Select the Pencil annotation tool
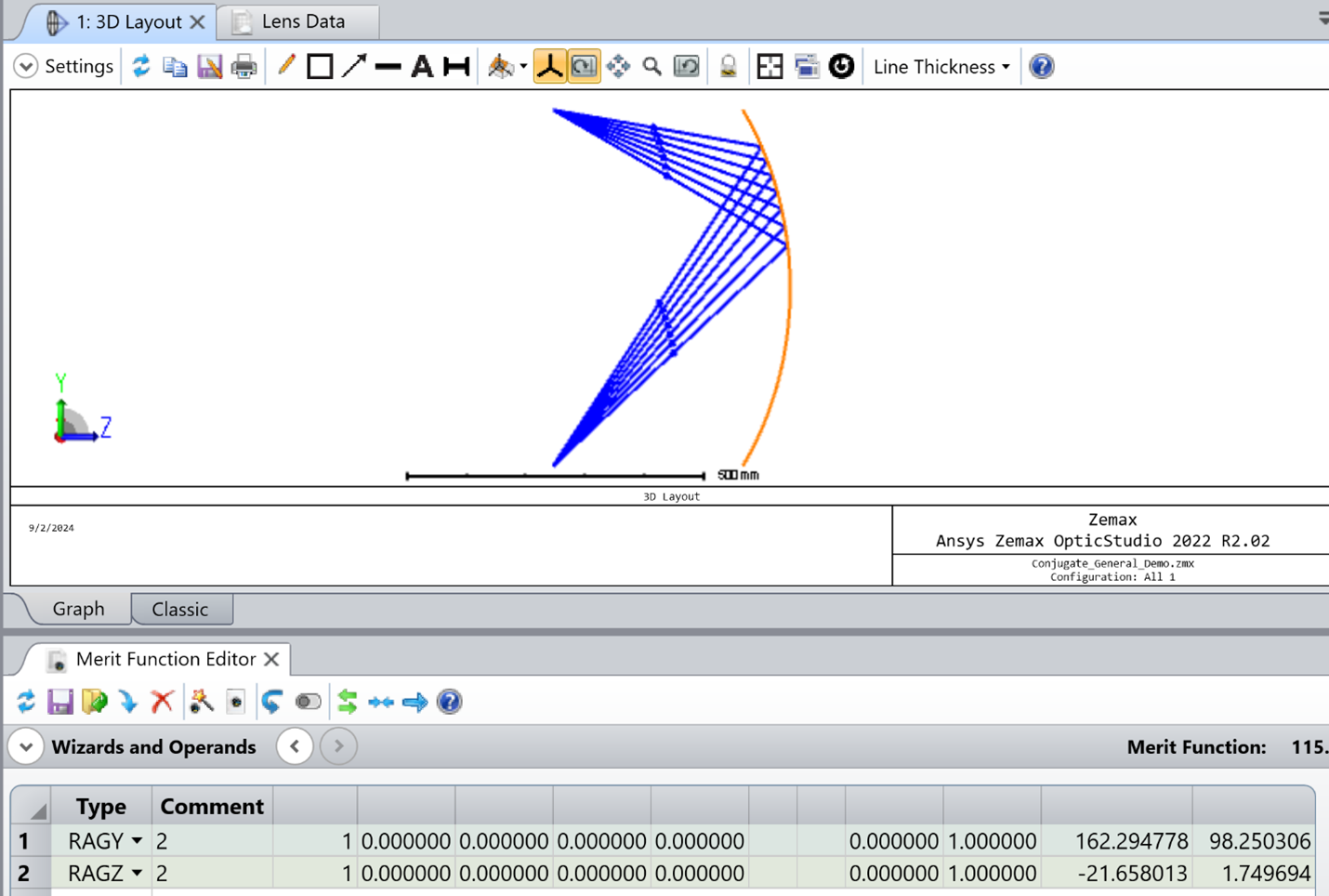This screenshot has height=896, width=1329. pyautogui.click(x=286, y=66)
